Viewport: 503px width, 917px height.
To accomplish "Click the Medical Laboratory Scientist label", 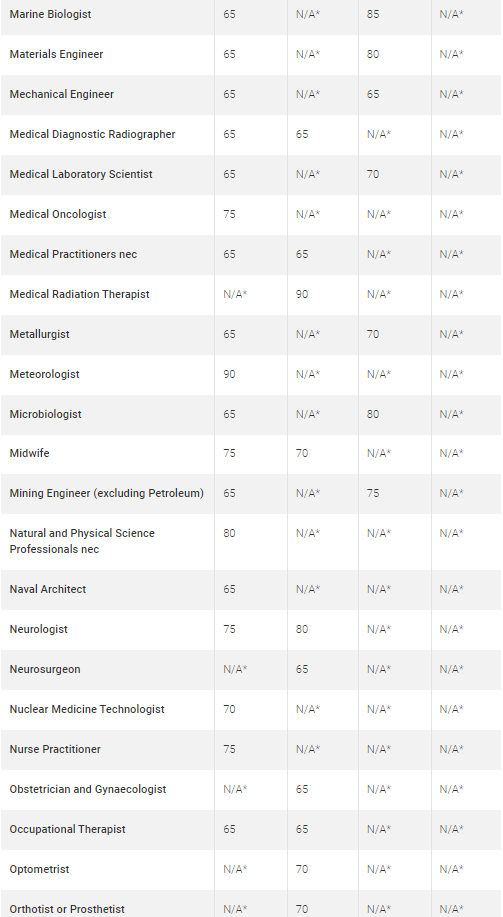I will [x=81, y=174].
